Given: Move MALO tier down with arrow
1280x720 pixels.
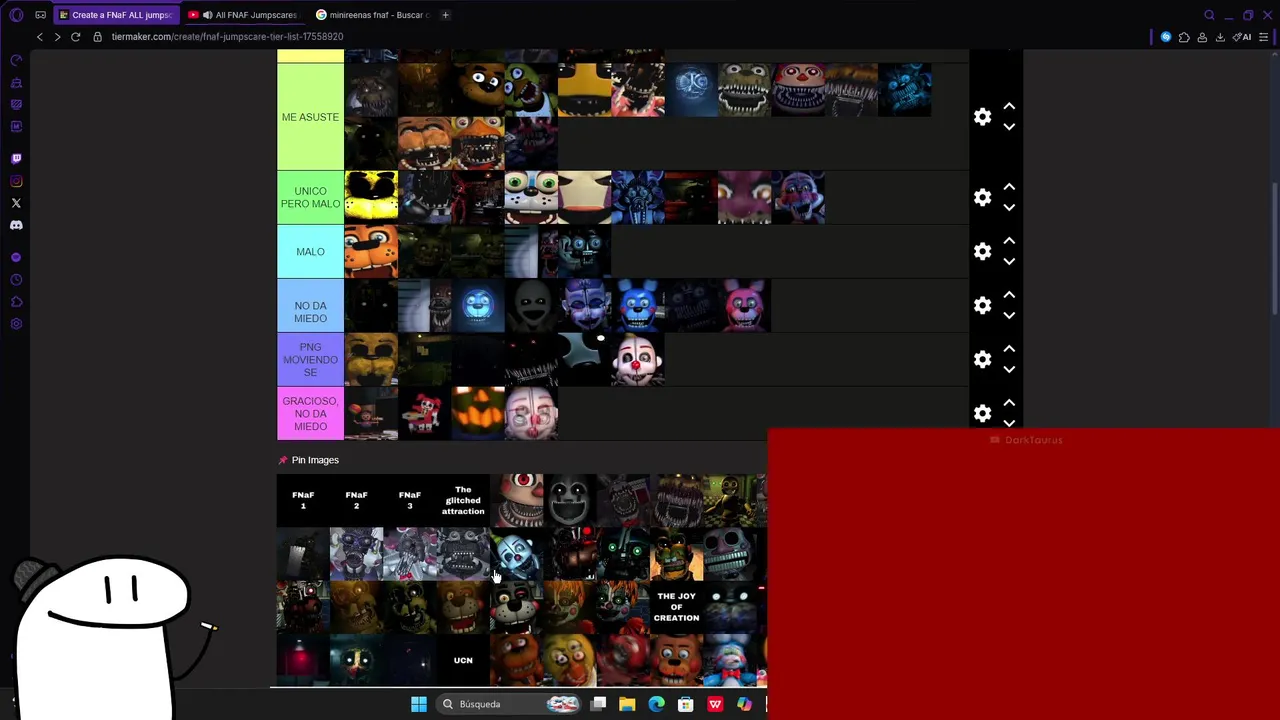Looking at the screenshot, I should [x=1009, y=262].
